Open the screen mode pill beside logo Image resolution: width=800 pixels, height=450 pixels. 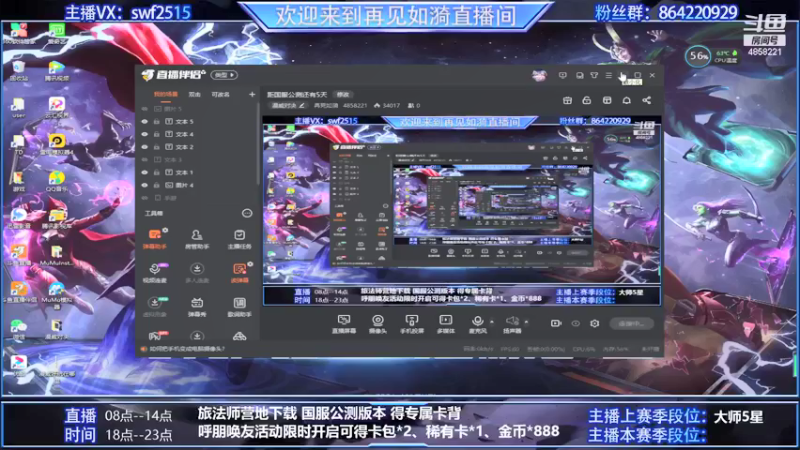[x=224, y=75]
